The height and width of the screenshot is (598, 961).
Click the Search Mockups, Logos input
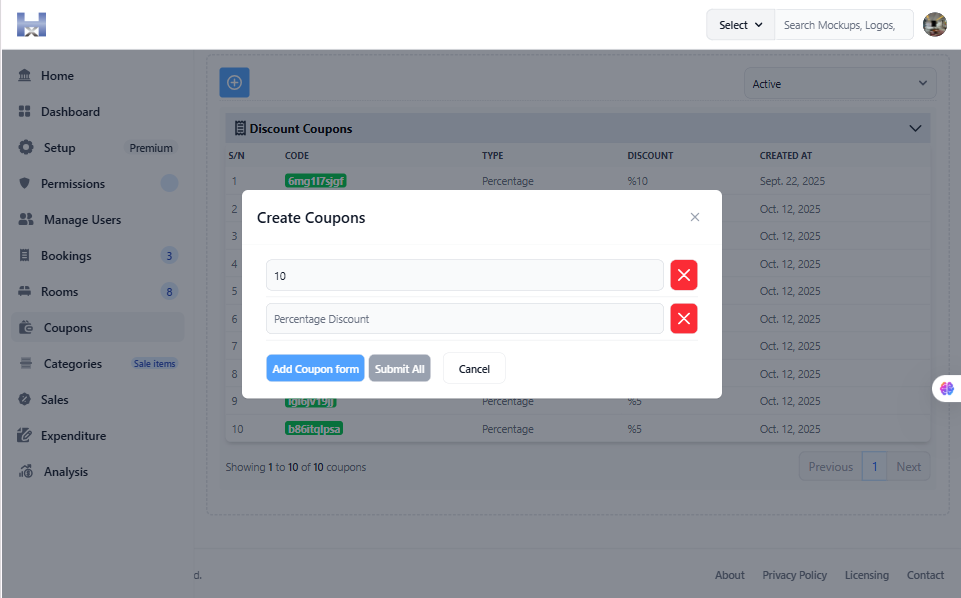[843, 25]
